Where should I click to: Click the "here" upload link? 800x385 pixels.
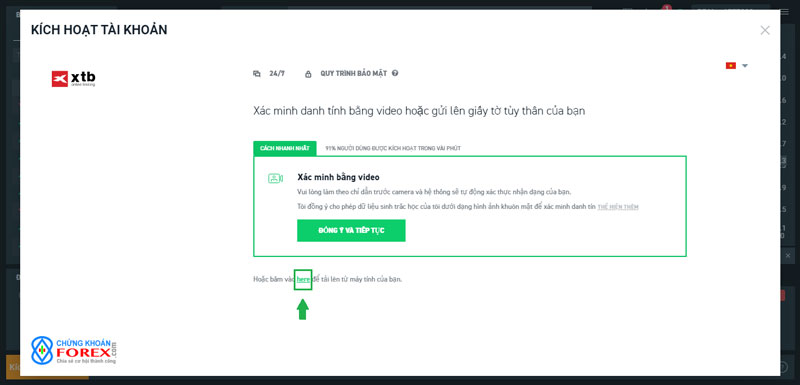[x=303, y=279]
